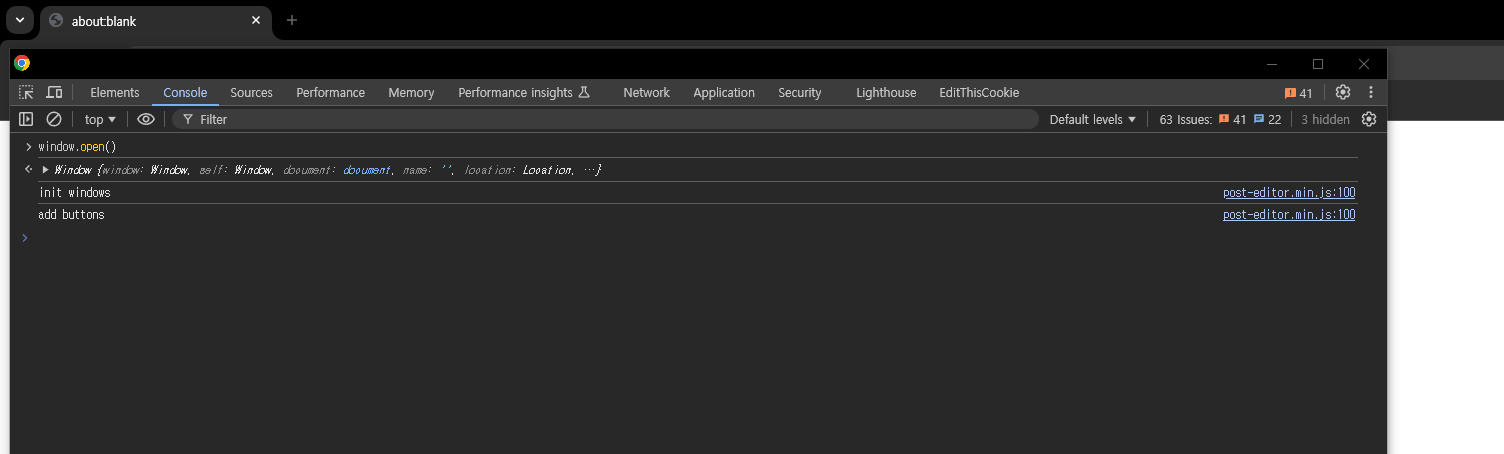
Task: Open post-editor.min.js:100 link for add buttons
Action: 1289,215
